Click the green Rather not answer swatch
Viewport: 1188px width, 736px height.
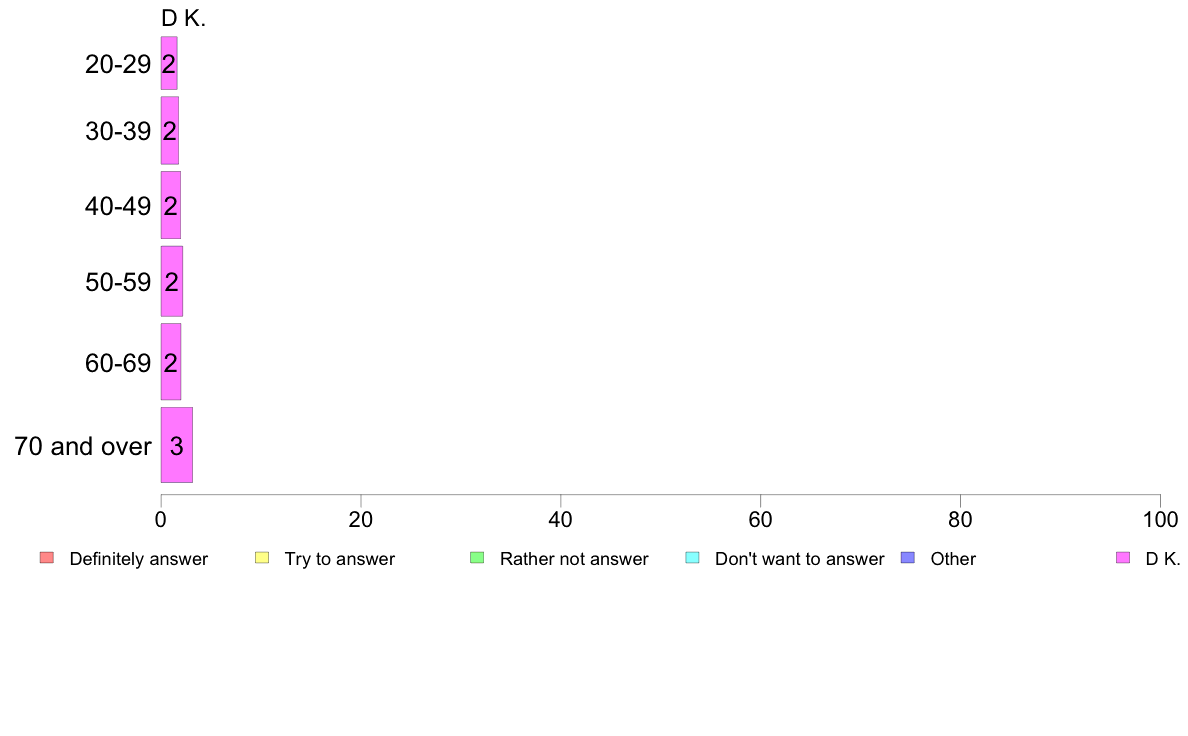pyautogui.click(x=477, y=558)
